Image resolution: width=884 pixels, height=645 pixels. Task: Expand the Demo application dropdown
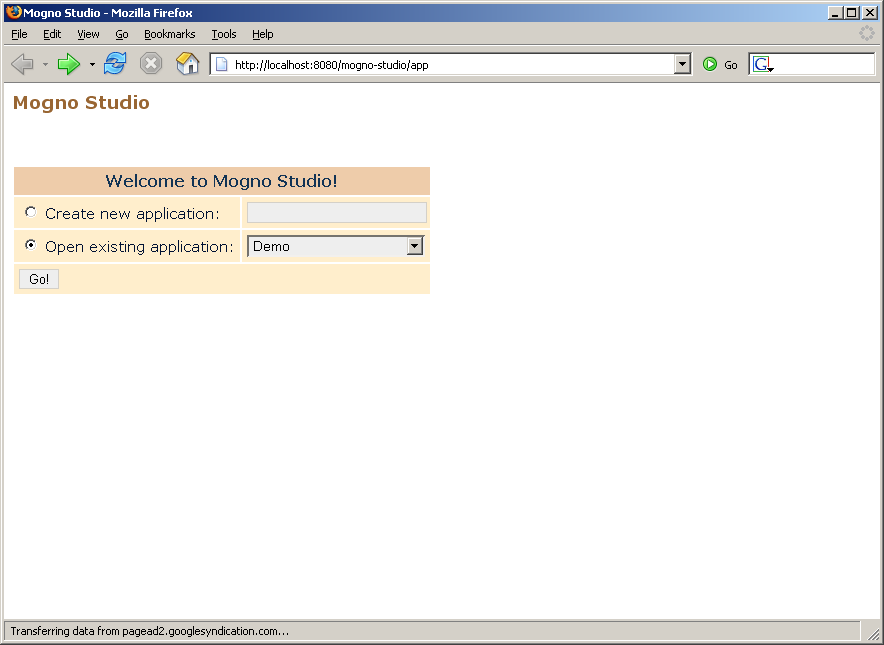[x=415, y=246]
